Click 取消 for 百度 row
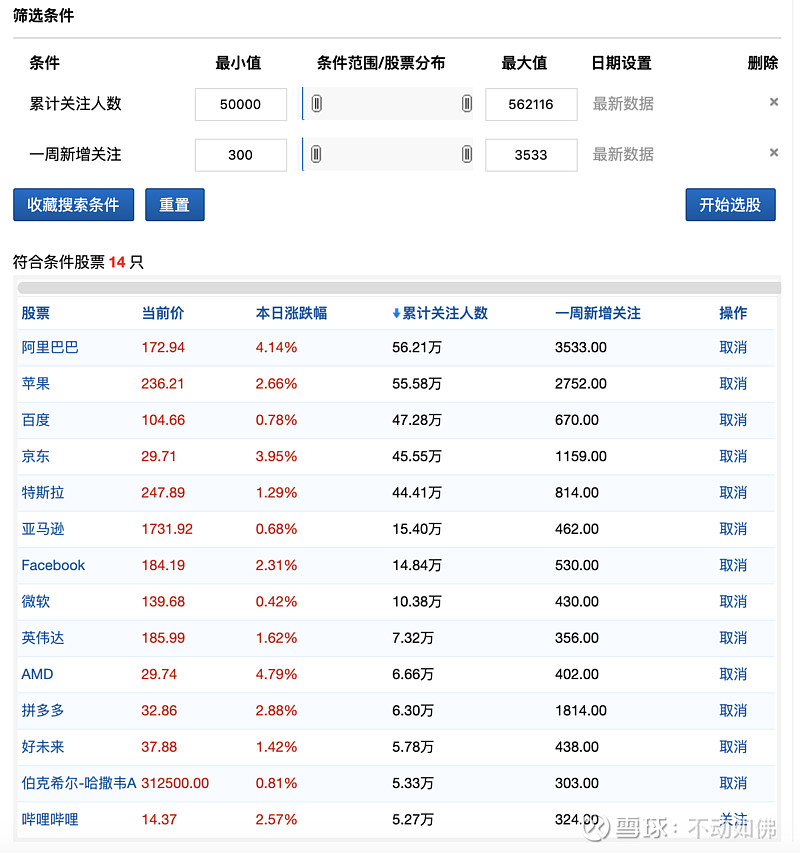Viewport: 800px width, 853px height. [x=733, y=420]
